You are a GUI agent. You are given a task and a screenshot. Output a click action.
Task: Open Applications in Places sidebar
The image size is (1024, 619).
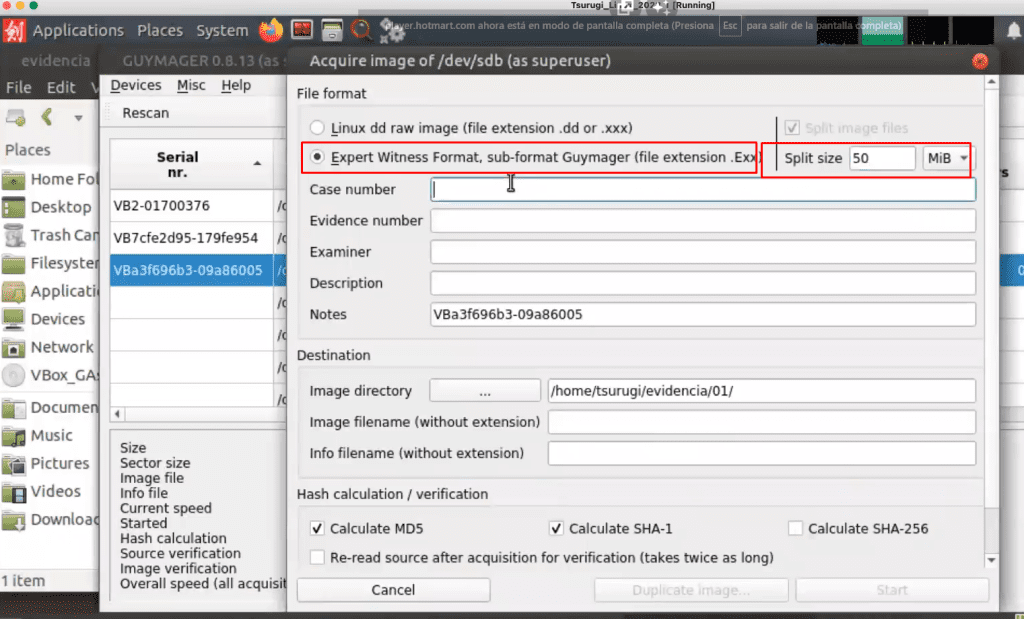point(50,291)
